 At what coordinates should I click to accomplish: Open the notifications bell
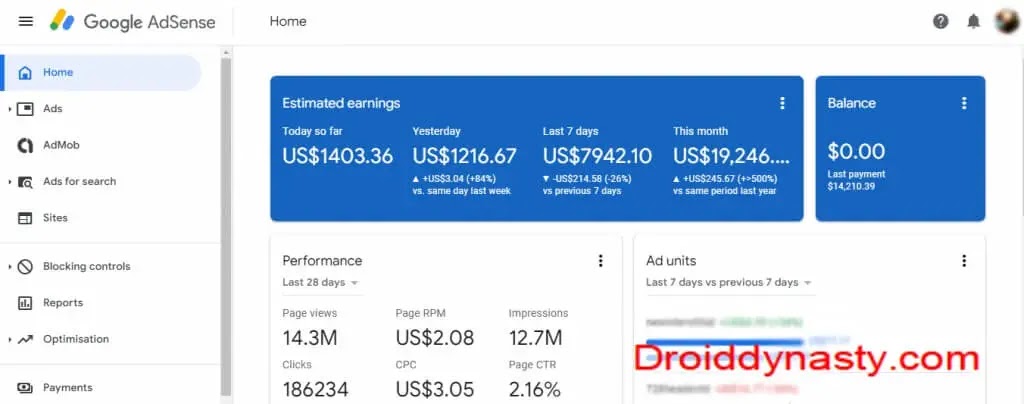tap(974, 22)
